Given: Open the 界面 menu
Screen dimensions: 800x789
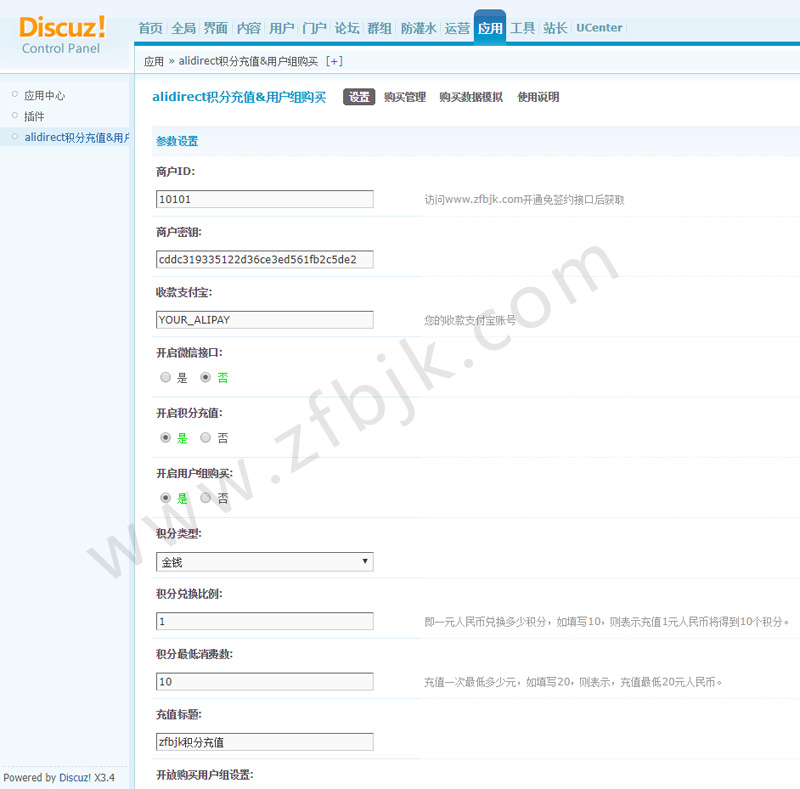Looking at the screenshot, I should [216, 28].
